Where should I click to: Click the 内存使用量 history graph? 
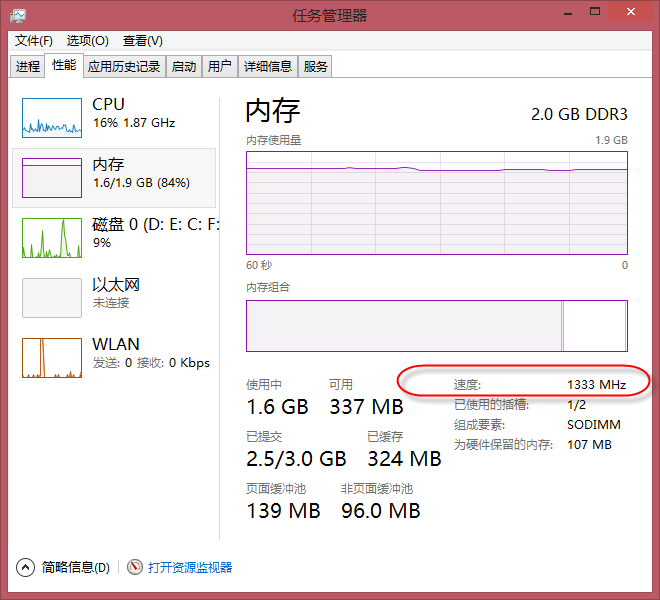(x=437, y=203)
